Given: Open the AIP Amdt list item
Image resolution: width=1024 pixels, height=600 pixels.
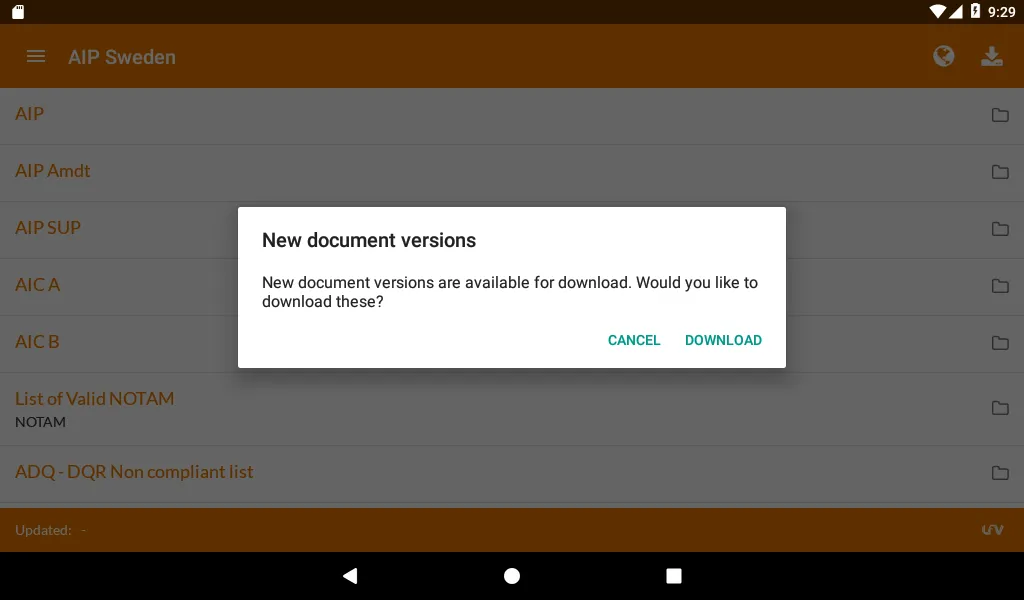Looking at the screenshot, I should 512,173.
